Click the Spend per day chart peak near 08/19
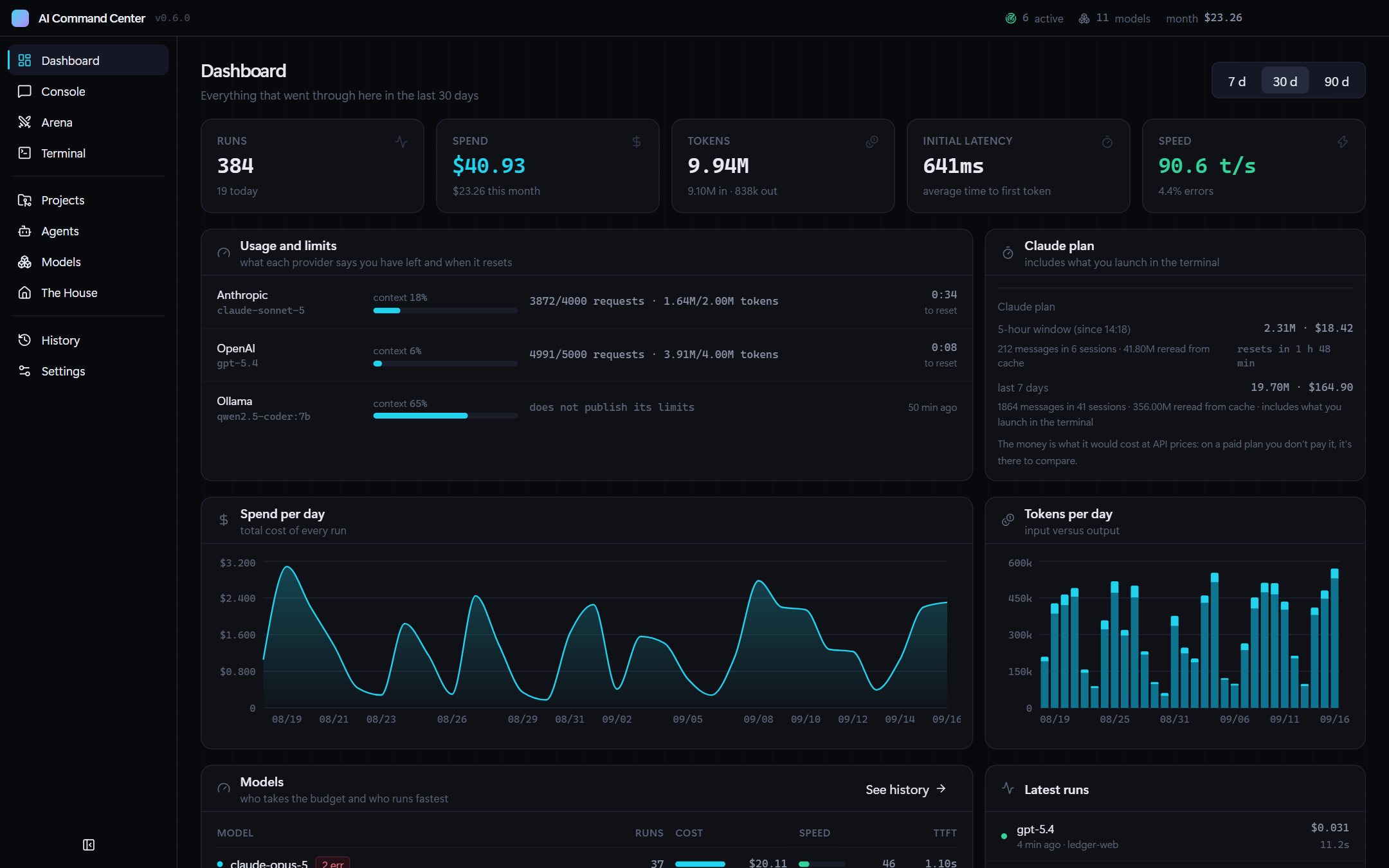1389x868 pixels. pos(287,567)
